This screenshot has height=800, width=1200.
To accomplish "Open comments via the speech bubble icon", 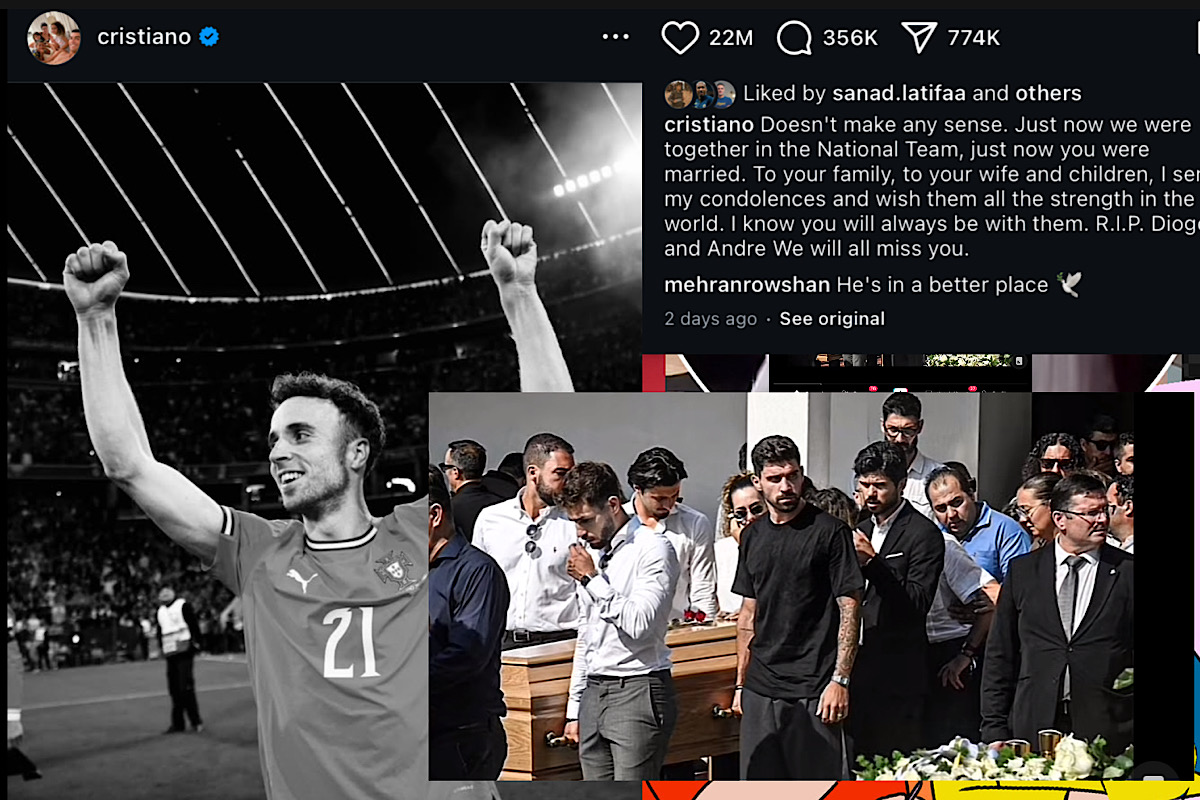I will pos(794,38).
